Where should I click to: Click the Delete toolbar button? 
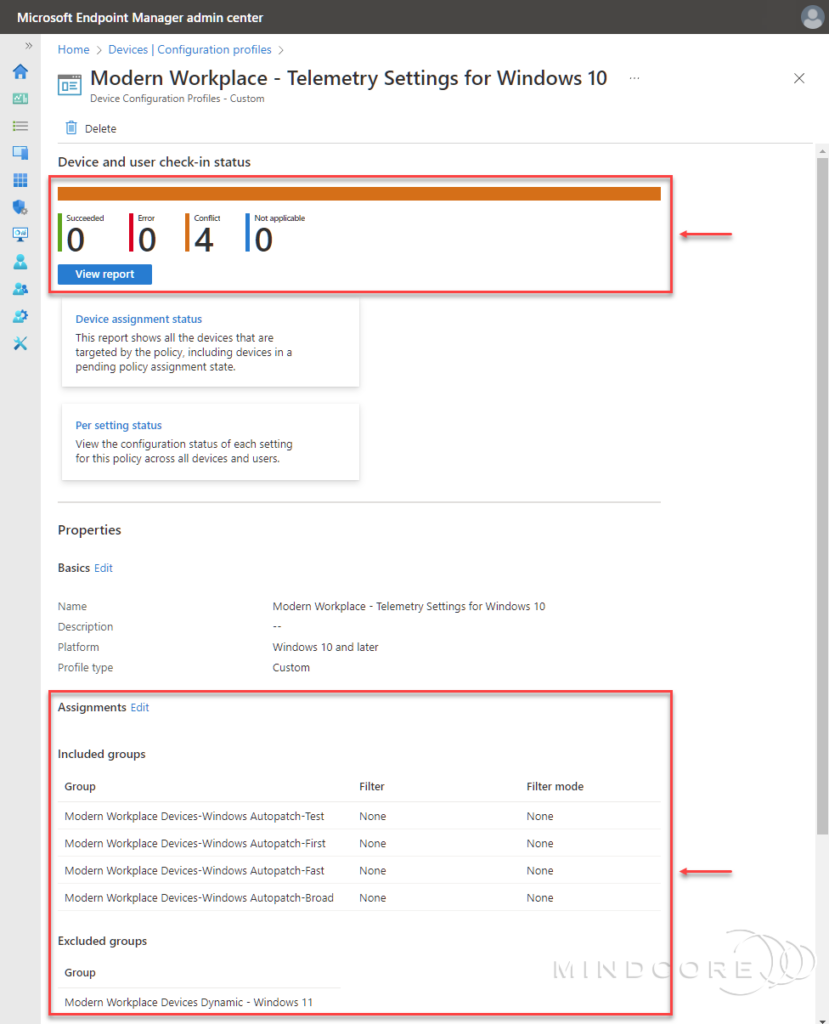pos(90,128)
